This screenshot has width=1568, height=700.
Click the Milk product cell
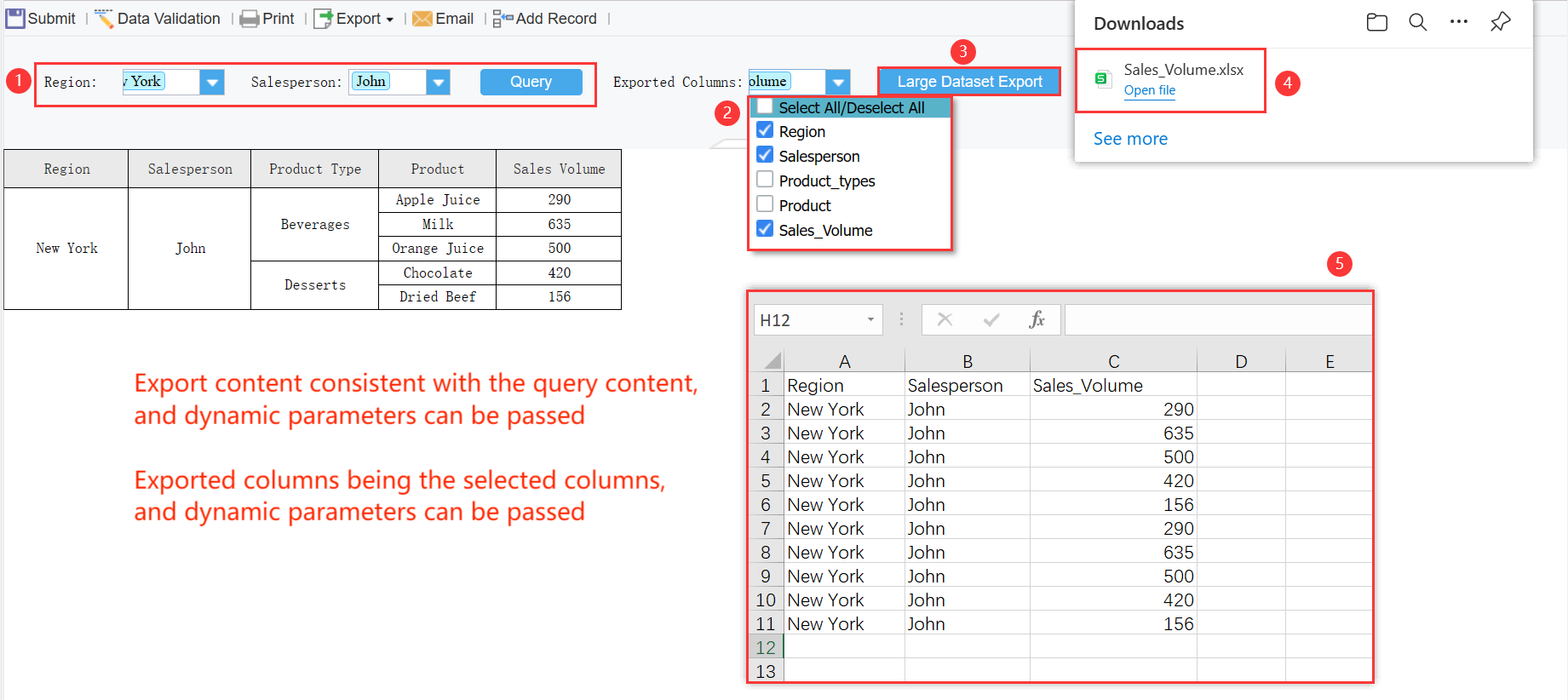pos(438,224)
